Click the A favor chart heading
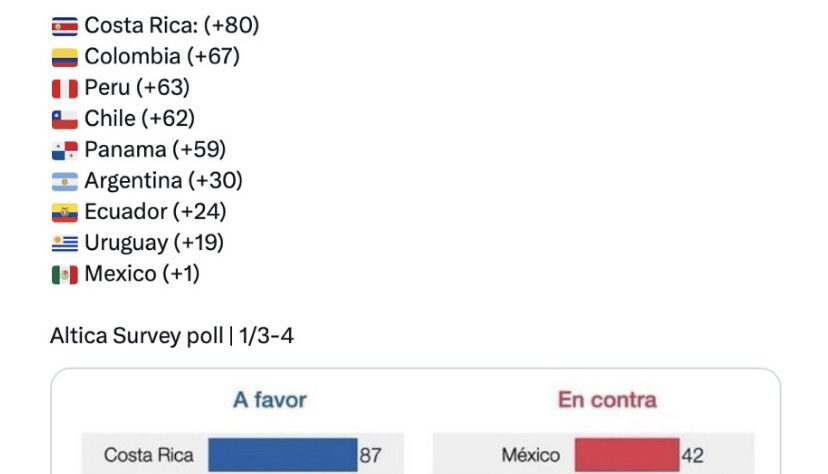Screen dimensions: 828x474 269,400
